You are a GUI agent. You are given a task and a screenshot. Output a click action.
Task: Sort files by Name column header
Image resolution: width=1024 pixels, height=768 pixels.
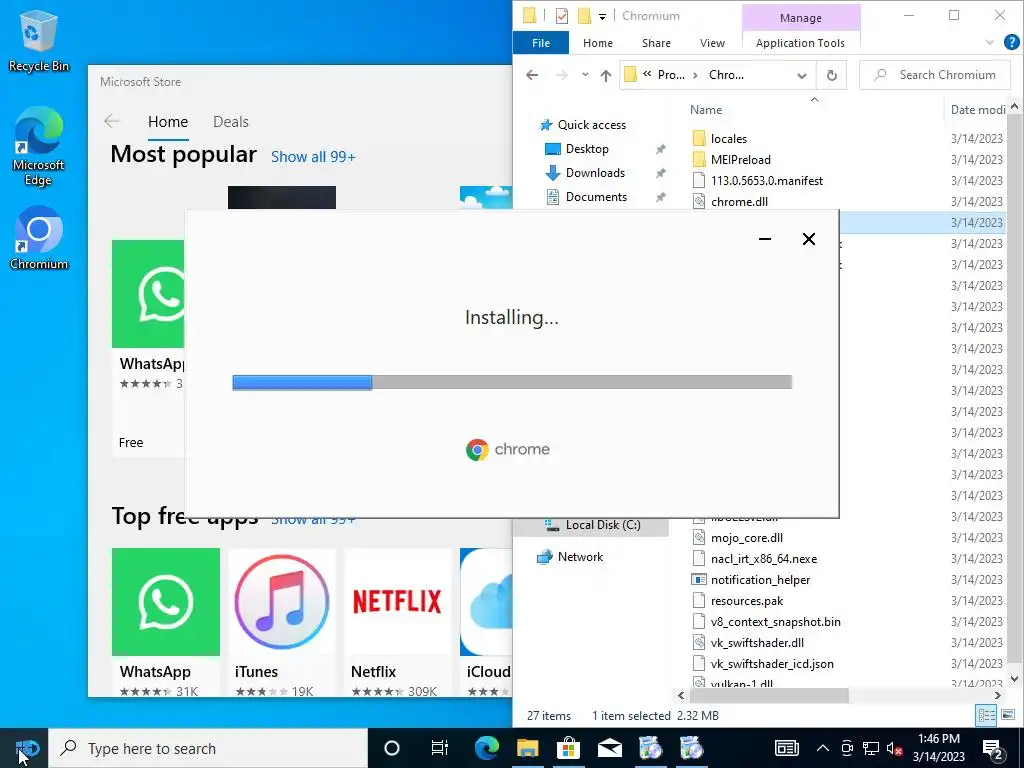pyautogui.click(x=706, y=110)
